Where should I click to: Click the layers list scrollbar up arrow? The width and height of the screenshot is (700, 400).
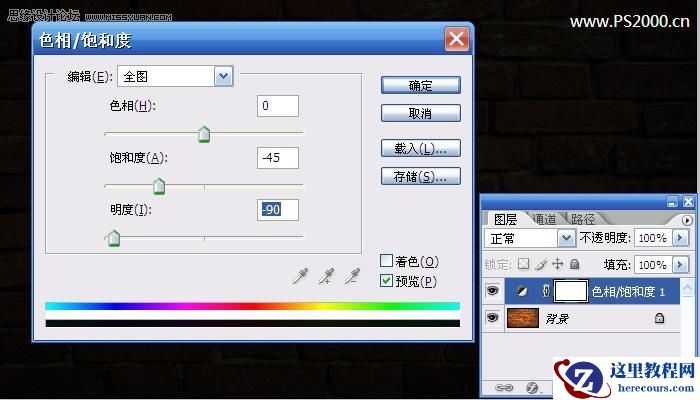[x=687, y=288]
